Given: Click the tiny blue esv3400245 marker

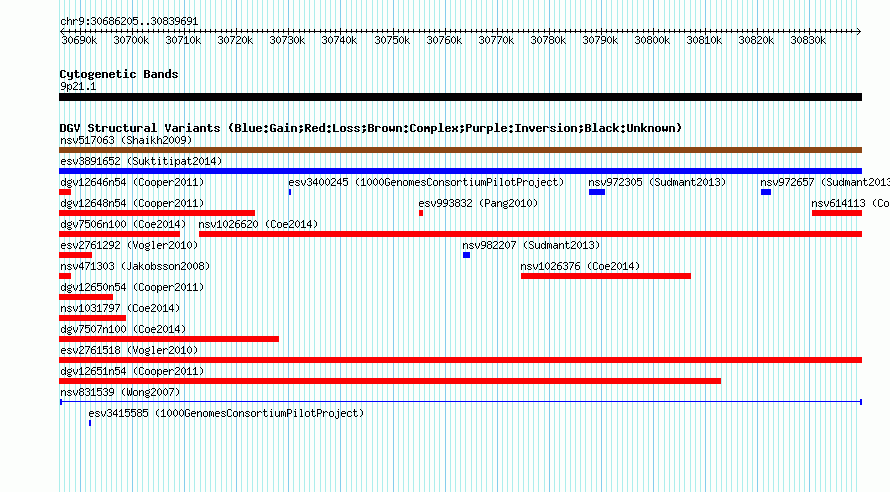Looking at the screenshot, I should (290, 192).
